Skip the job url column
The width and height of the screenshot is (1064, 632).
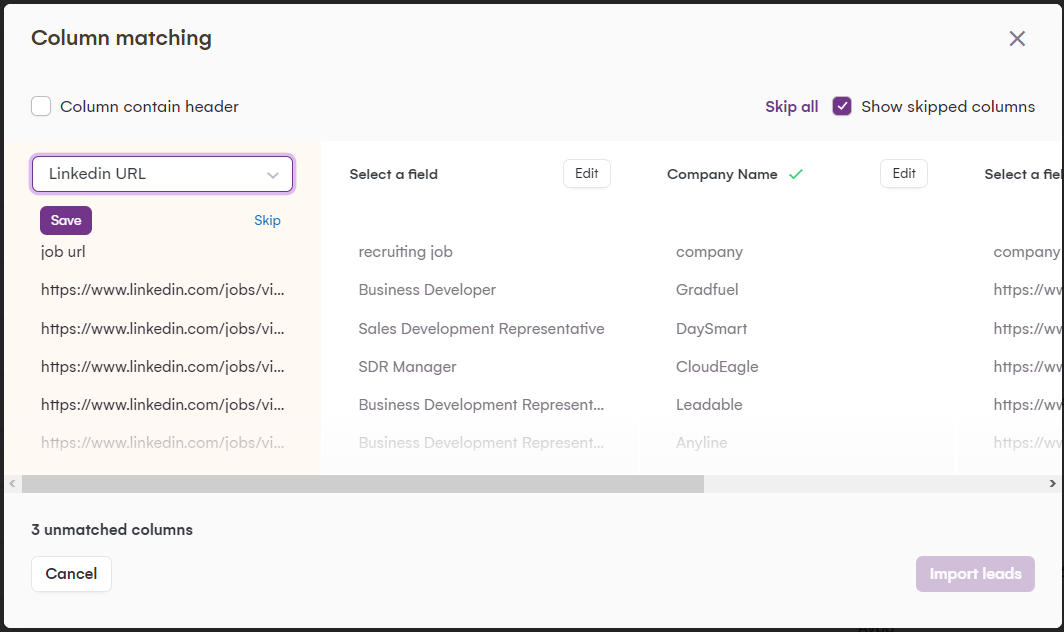pyautogui.click(x=267, y=220)
